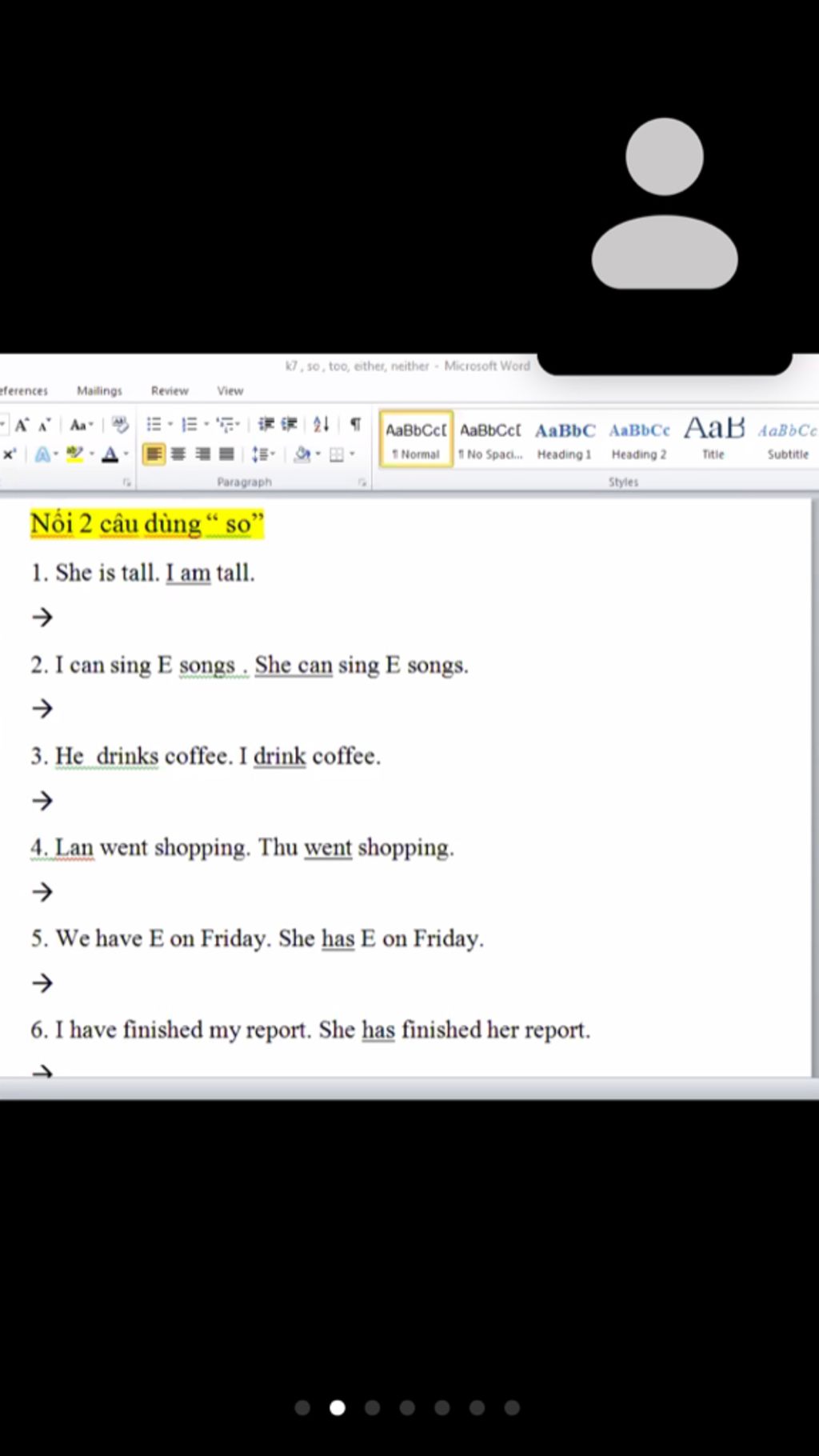Select the third carousel page dot

pyautogui.click(x=372, y=1407)
